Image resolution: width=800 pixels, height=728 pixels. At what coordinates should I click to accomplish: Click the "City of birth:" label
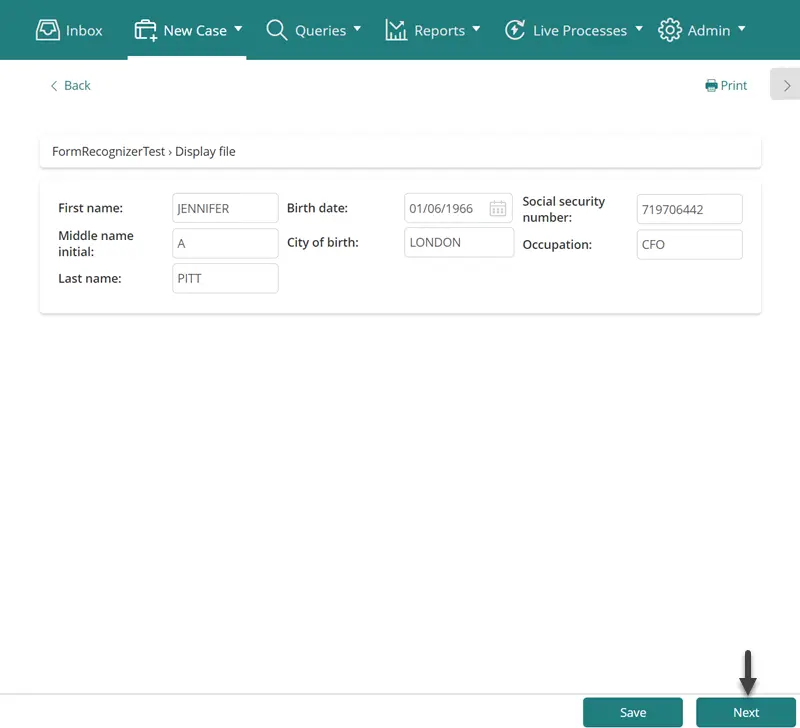click(323, 242)
